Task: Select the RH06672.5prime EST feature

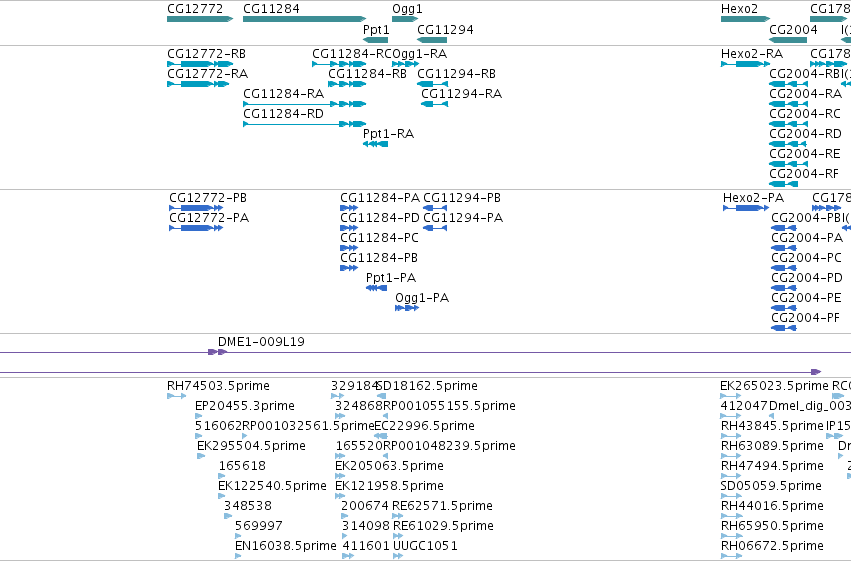Action: point(731,557)
